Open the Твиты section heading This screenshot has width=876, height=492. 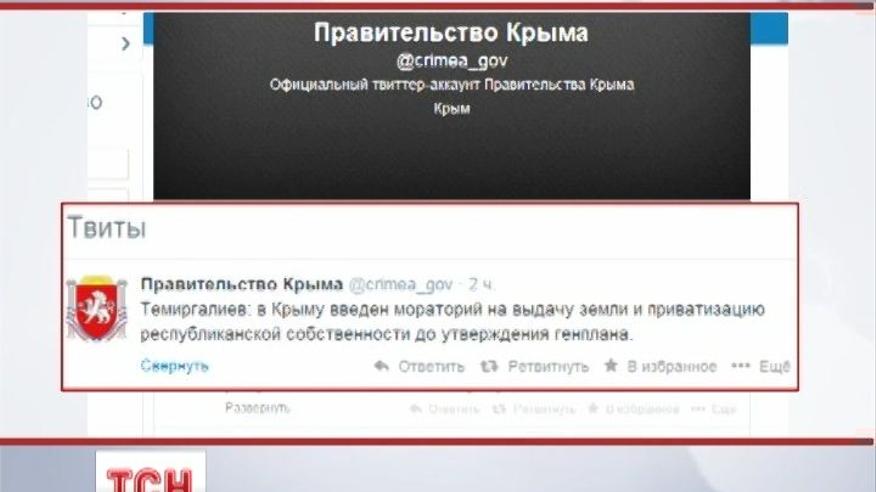(107, 228)
